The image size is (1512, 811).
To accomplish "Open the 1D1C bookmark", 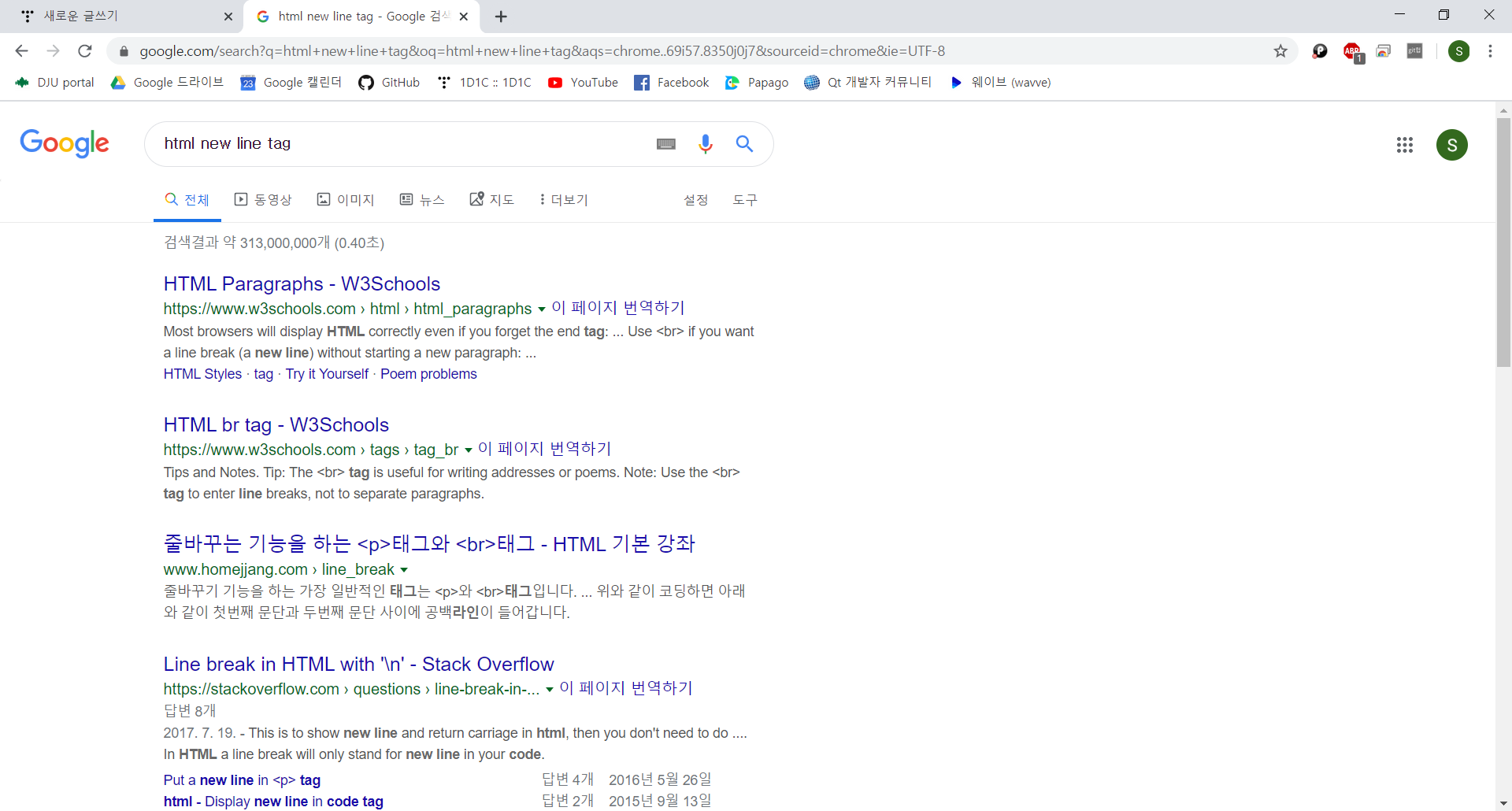I will coord(484,82).
